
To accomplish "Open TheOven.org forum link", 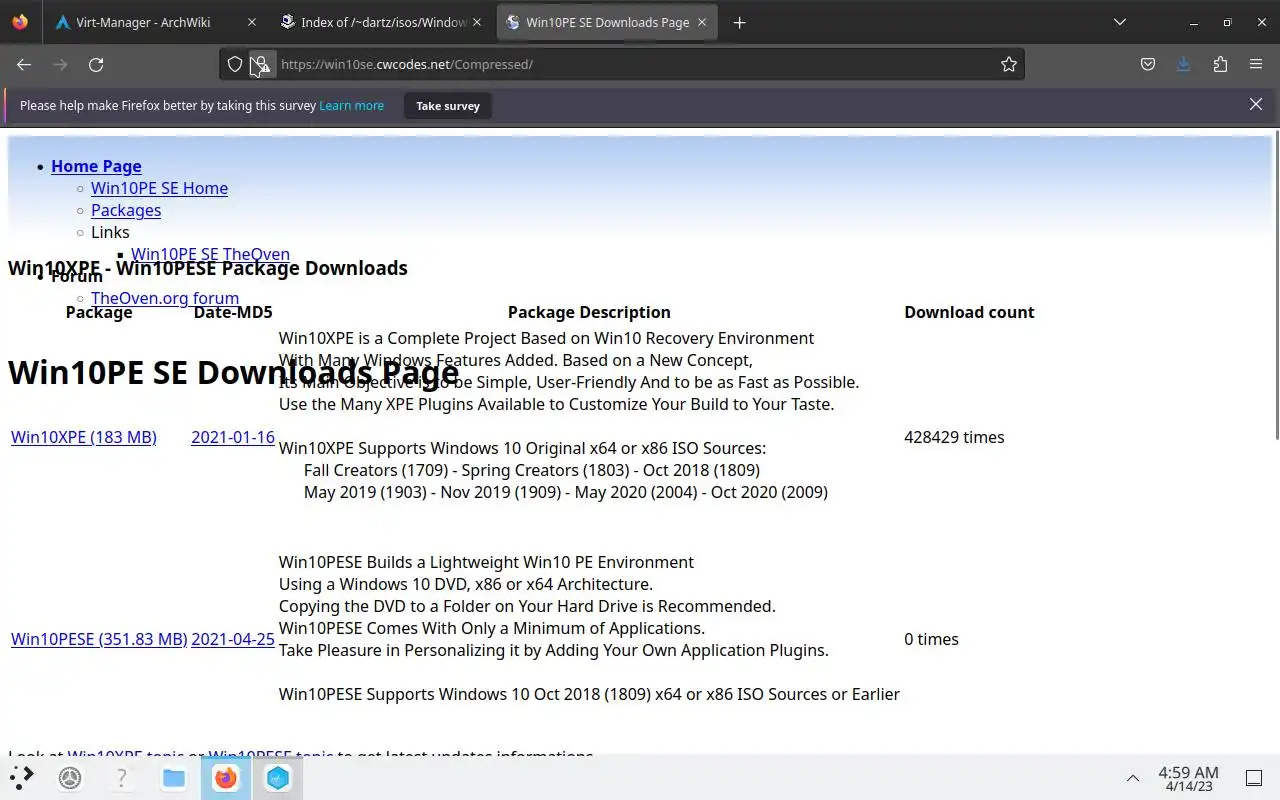I will 165,298.
